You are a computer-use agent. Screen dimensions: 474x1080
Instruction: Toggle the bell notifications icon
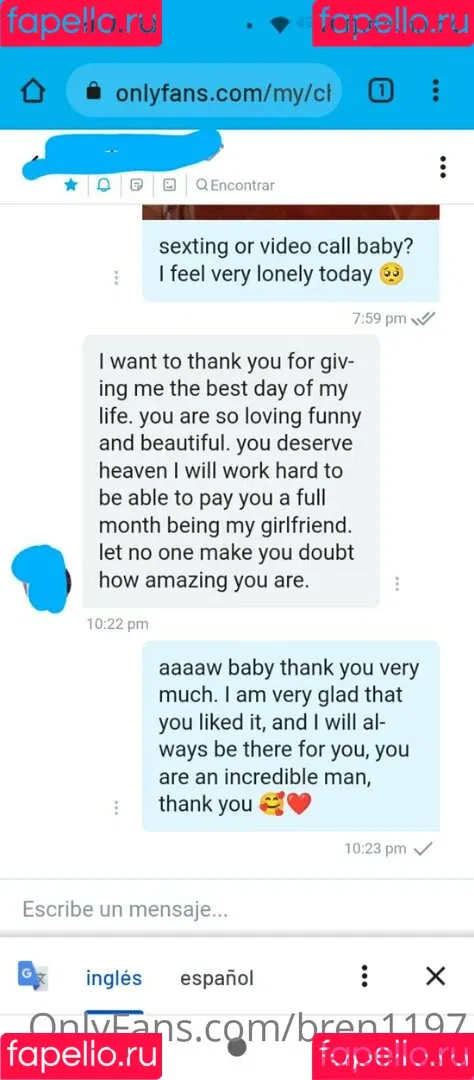[104, 185]
